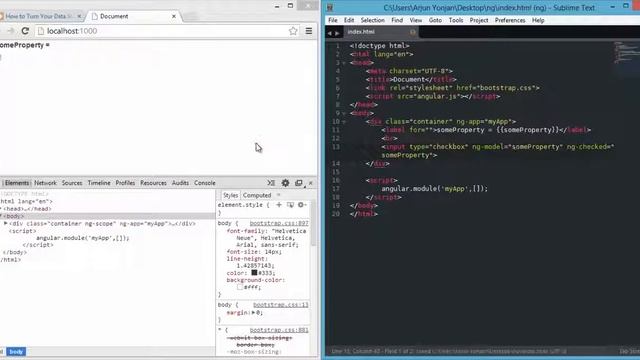Bookmark the page with the star icon
Image resolution: width=640 pixels, height=360 pixels.
(x=293, y=31)
